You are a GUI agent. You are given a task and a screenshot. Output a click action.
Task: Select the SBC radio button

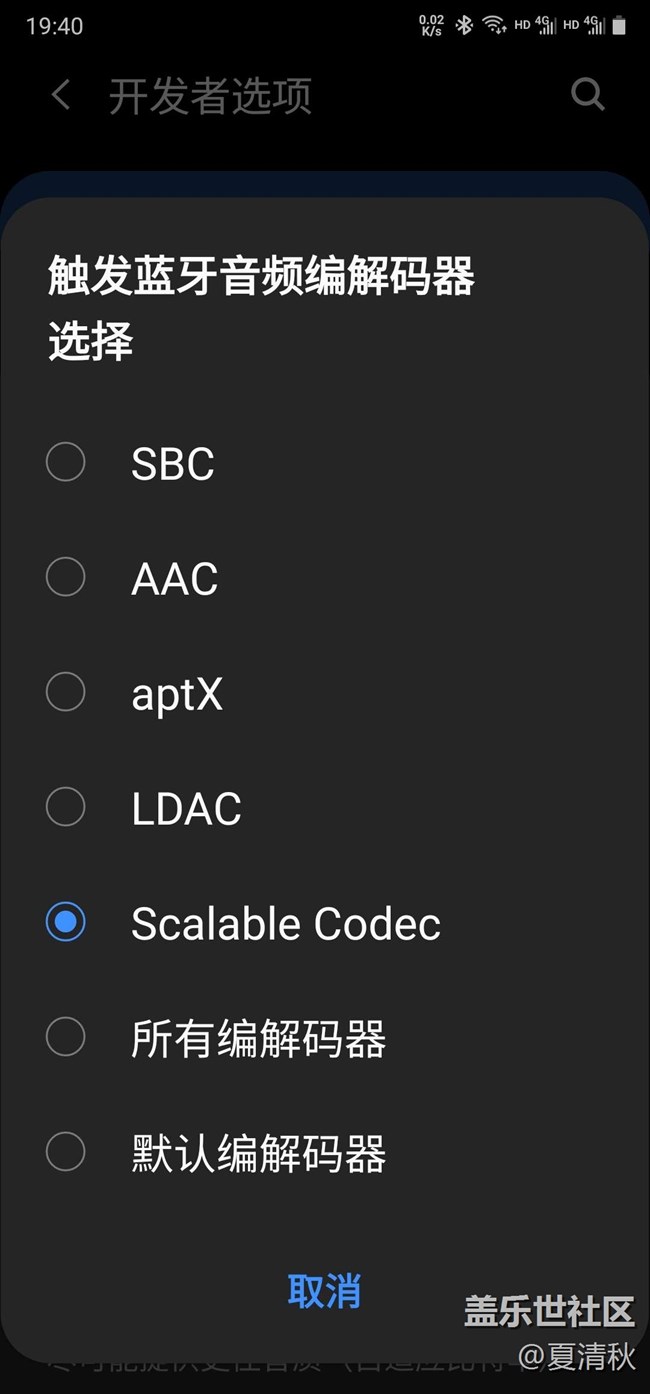pyautogui.click(x=66, y=462)
